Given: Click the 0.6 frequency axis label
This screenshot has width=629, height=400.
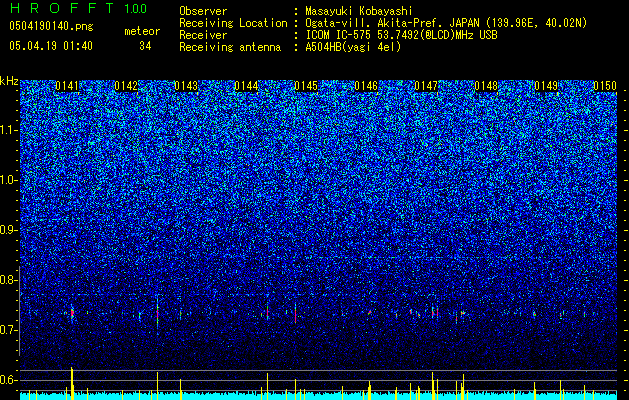Looking at the screenshot, I should click(x=9, y=380).
